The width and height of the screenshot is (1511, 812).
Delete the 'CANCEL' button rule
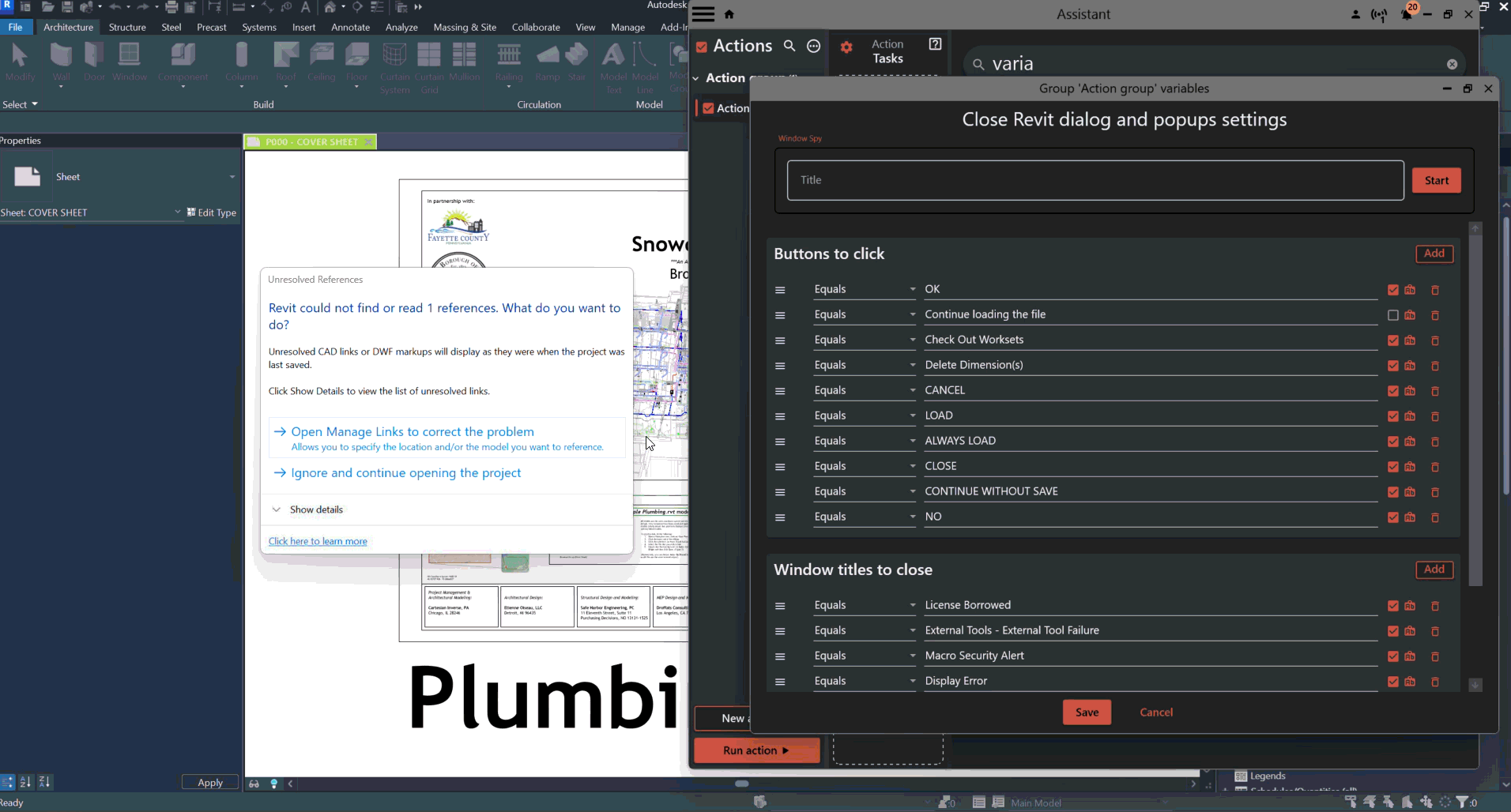(x=1434, y=391)
